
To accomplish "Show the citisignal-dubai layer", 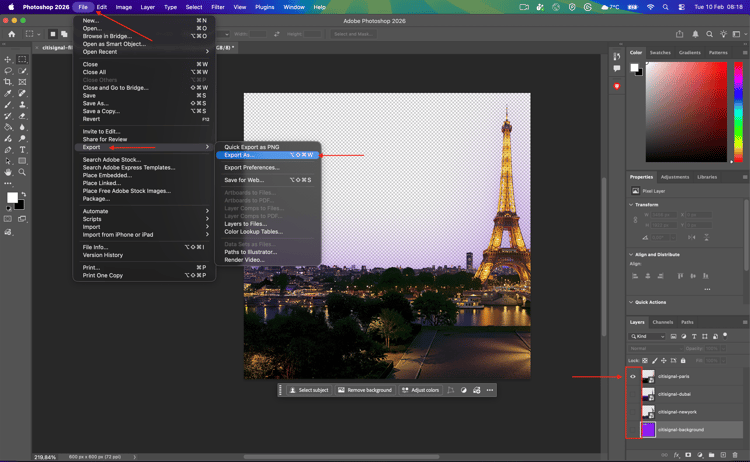I will (x=633, y=394).
